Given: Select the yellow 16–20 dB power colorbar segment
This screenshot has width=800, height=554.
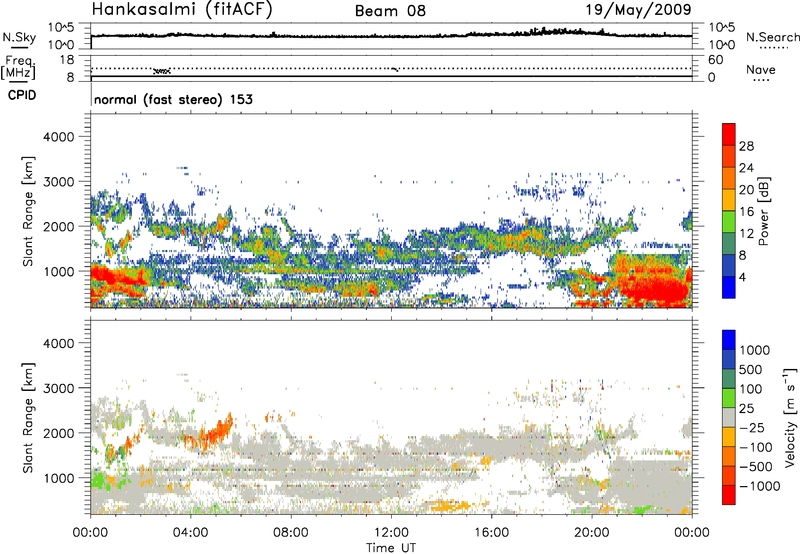Looking at the screenshot, I should [x=729, y=200].
